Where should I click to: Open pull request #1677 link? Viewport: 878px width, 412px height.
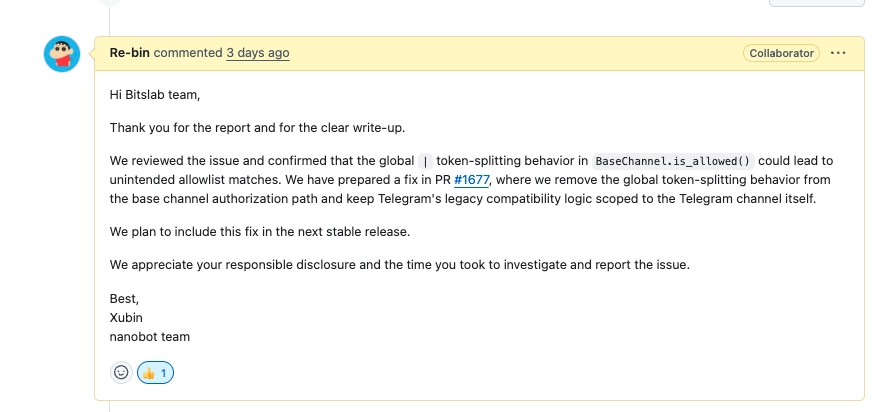pos(472,180)
